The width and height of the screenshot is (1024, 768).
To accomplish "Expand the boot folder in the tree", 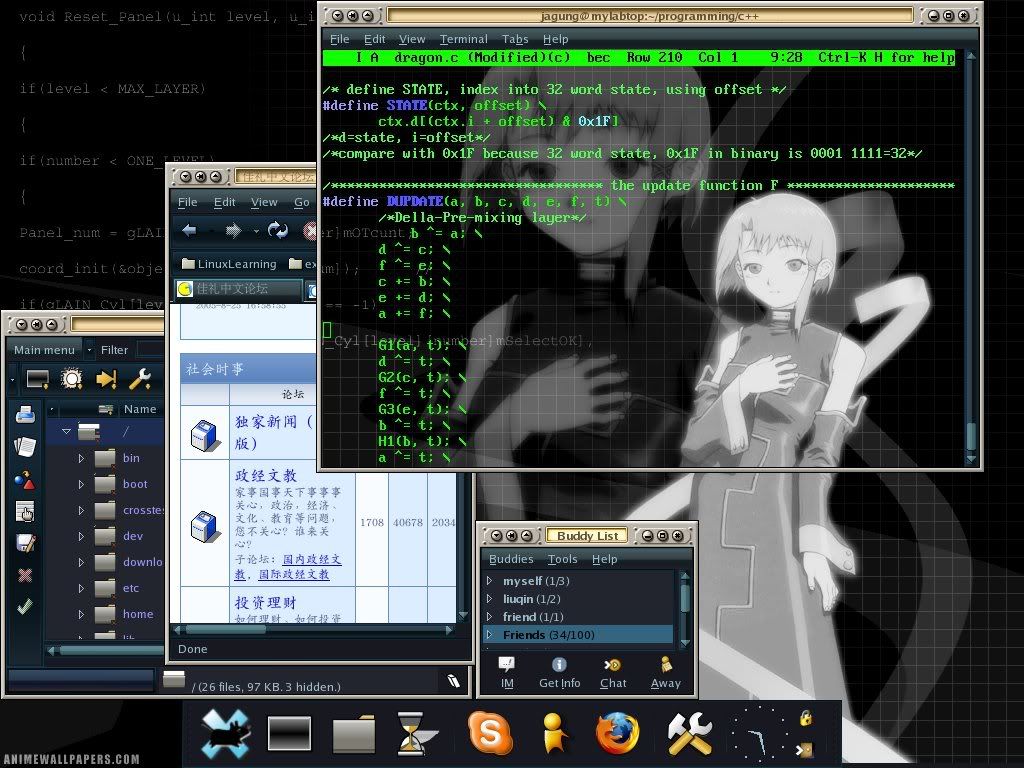I will pos(81,485).
